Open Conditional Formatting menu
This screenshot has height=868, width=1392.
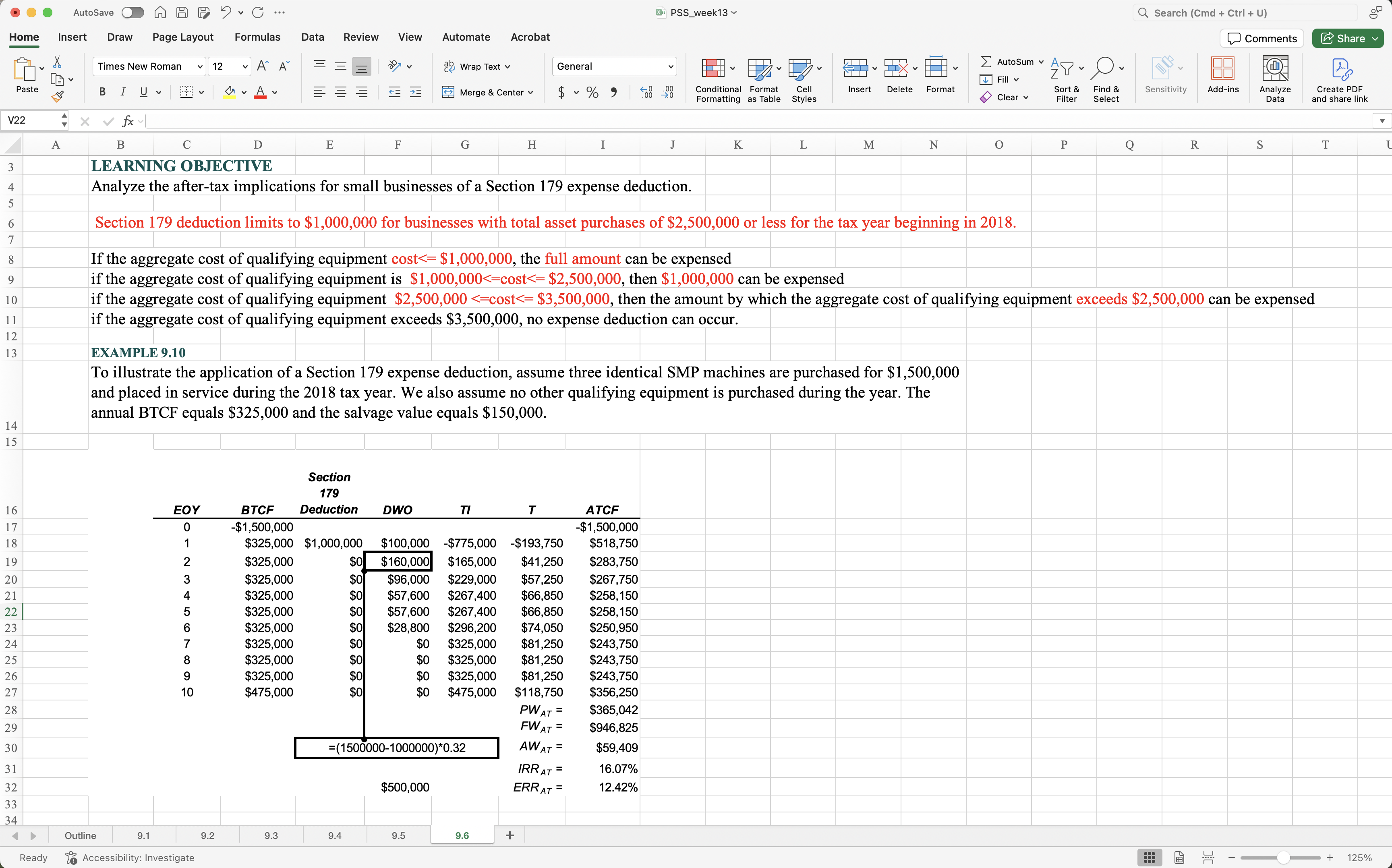717,80
